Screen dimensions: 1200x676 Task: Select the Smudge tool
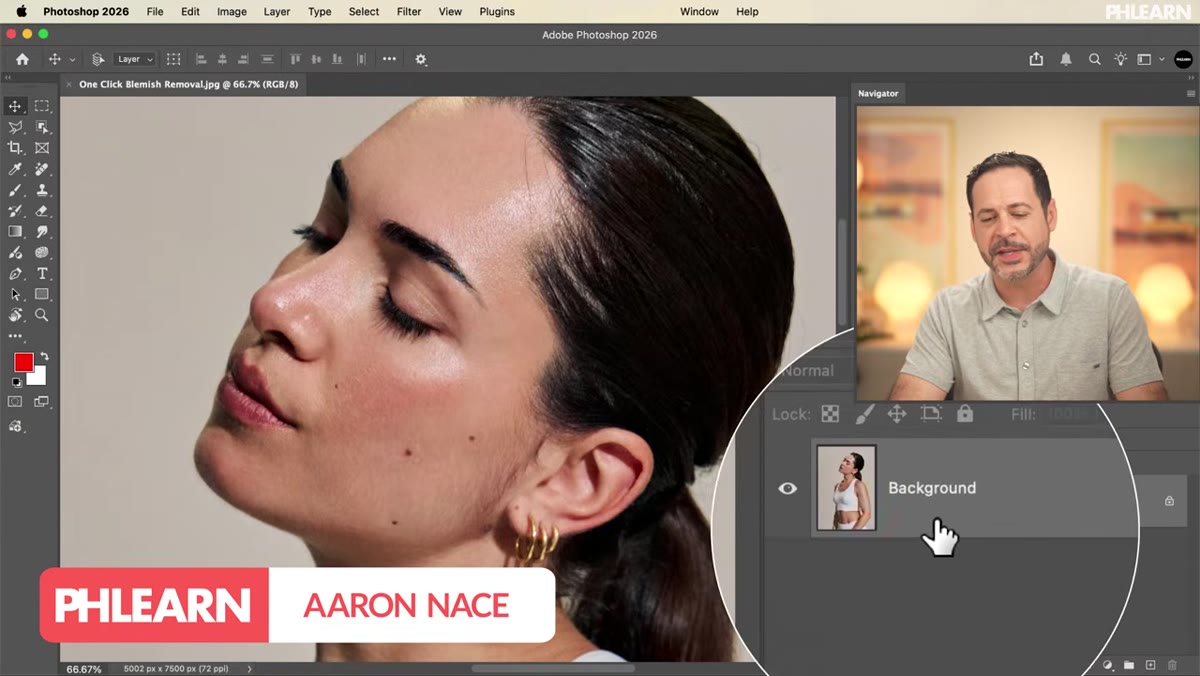(x=42, y=232)
